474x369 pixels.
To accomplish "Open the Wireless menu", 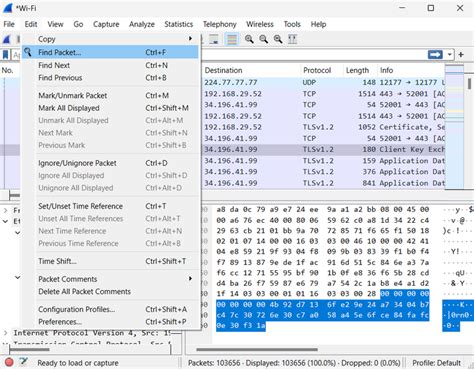I will click(260, 24).
